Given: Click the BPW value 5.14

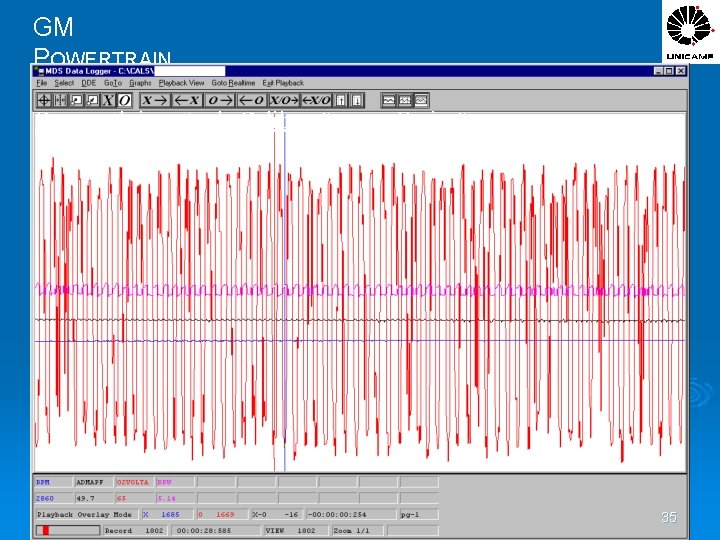Looking at the screenshot, I should [175, 498].
